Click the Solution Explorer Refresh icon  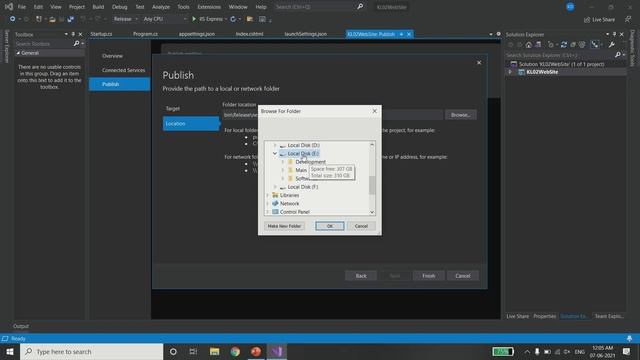(564, 44)
